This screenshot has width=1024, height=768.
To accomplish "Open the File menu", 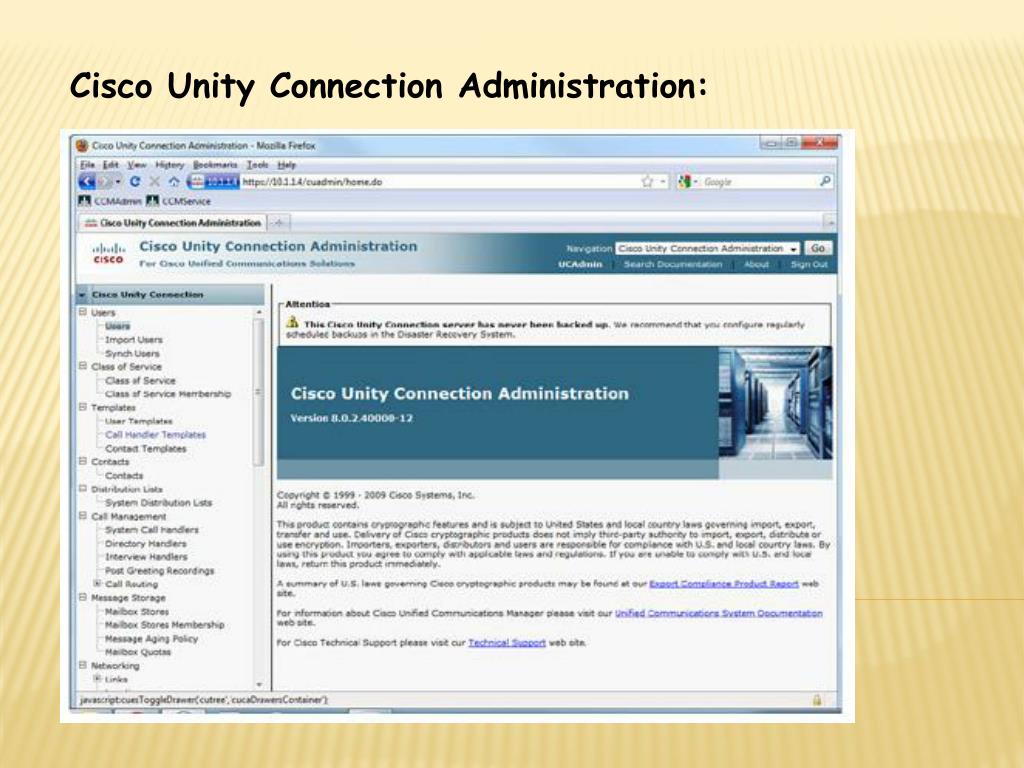I will (x=87, y=165).
